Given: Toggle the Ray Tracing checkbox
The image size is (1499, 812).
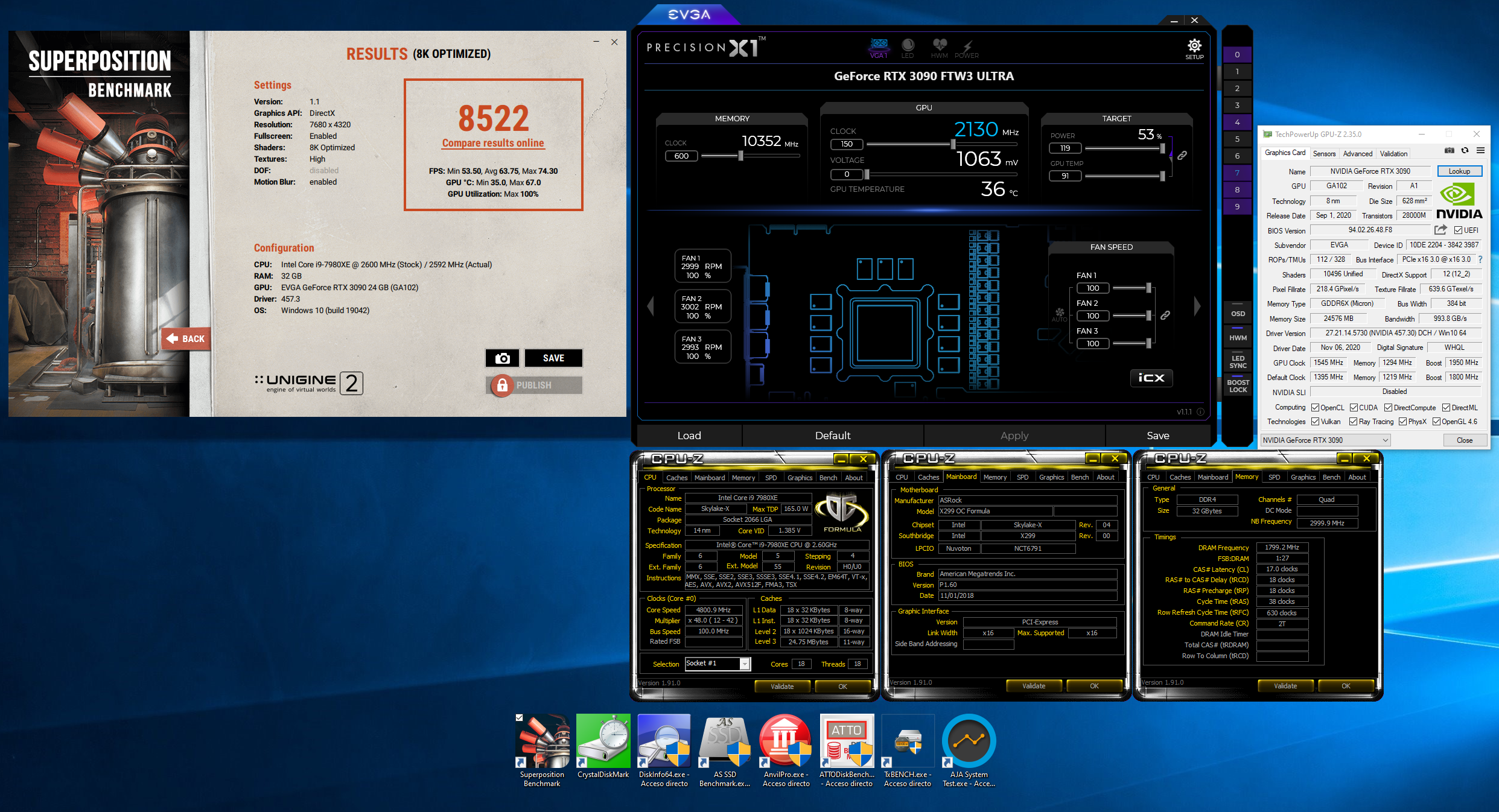Looking at the screenshot, I should [x=1353, y=422].
